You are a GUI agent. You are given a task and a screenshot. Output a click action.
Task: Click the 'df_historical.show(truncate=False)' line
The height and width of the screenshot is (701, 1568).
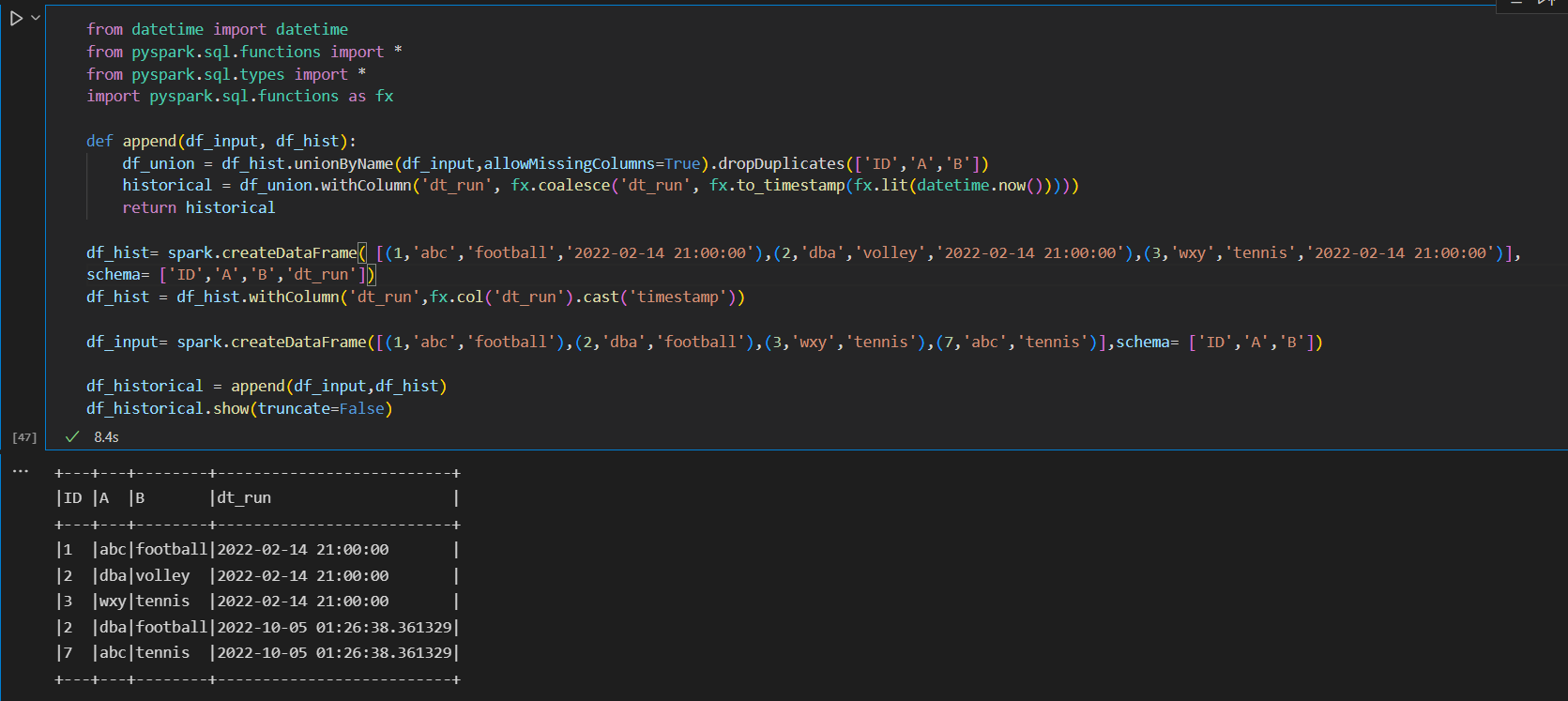pos(239,408)
